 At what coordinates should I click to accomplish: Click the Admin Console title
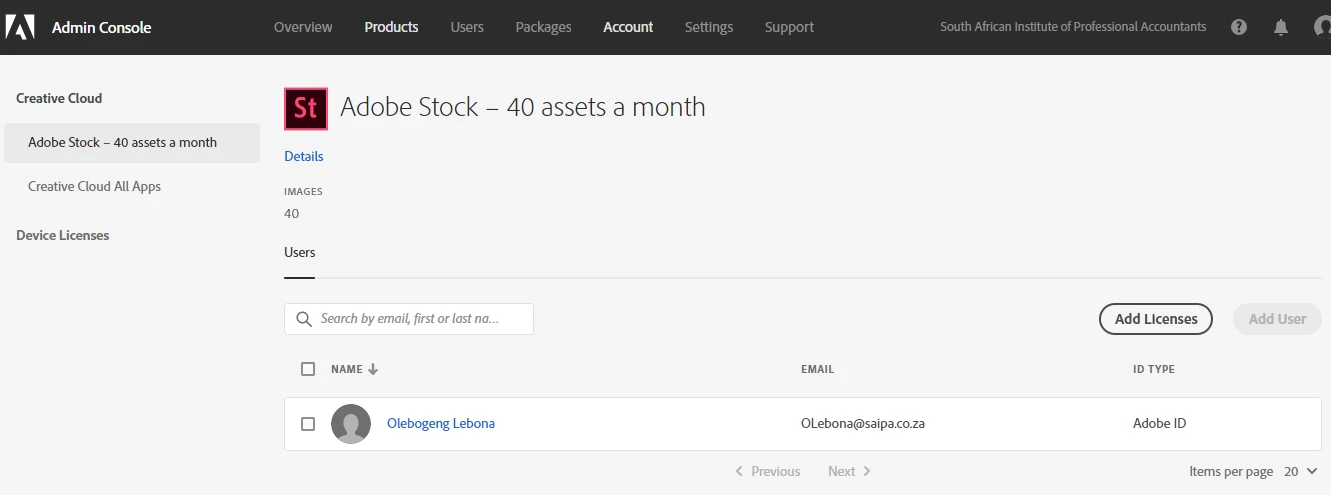click(102, 27)
